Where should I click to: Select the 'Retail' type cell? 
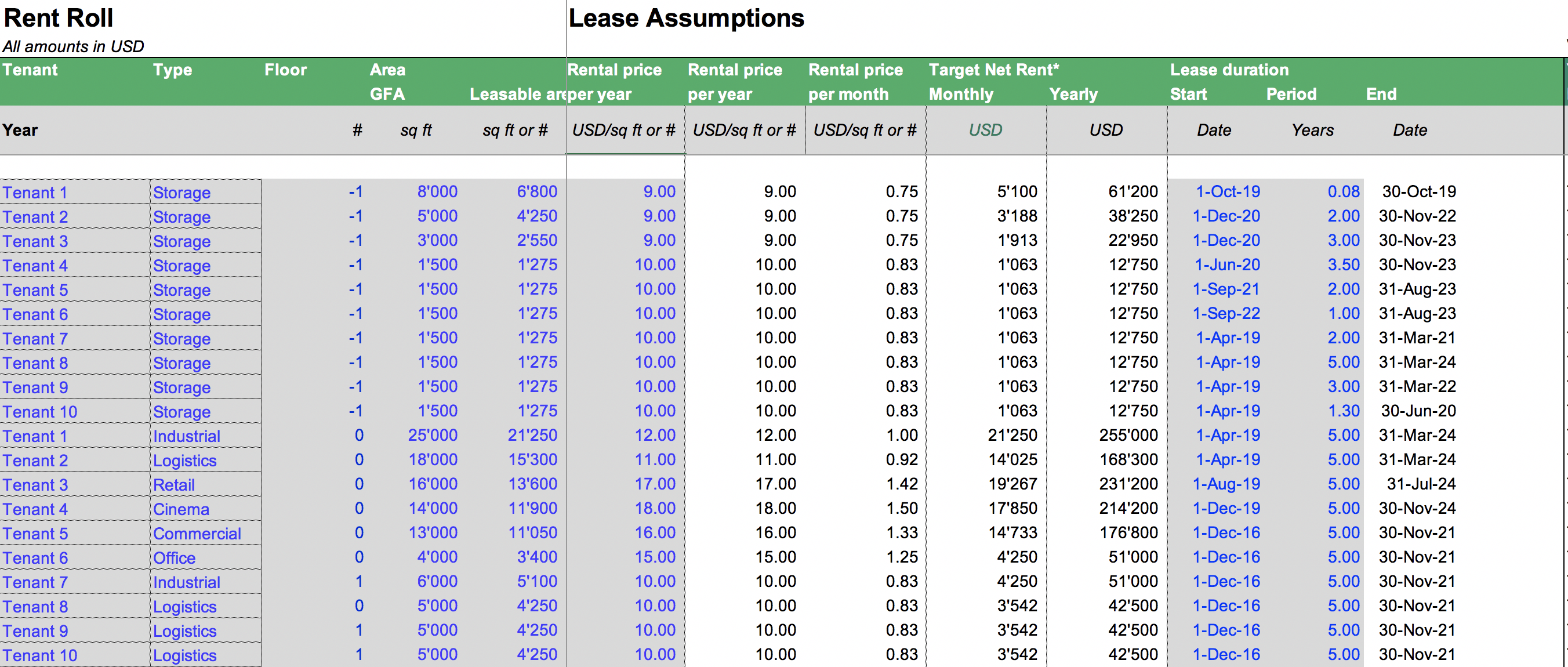click(206, 484)
